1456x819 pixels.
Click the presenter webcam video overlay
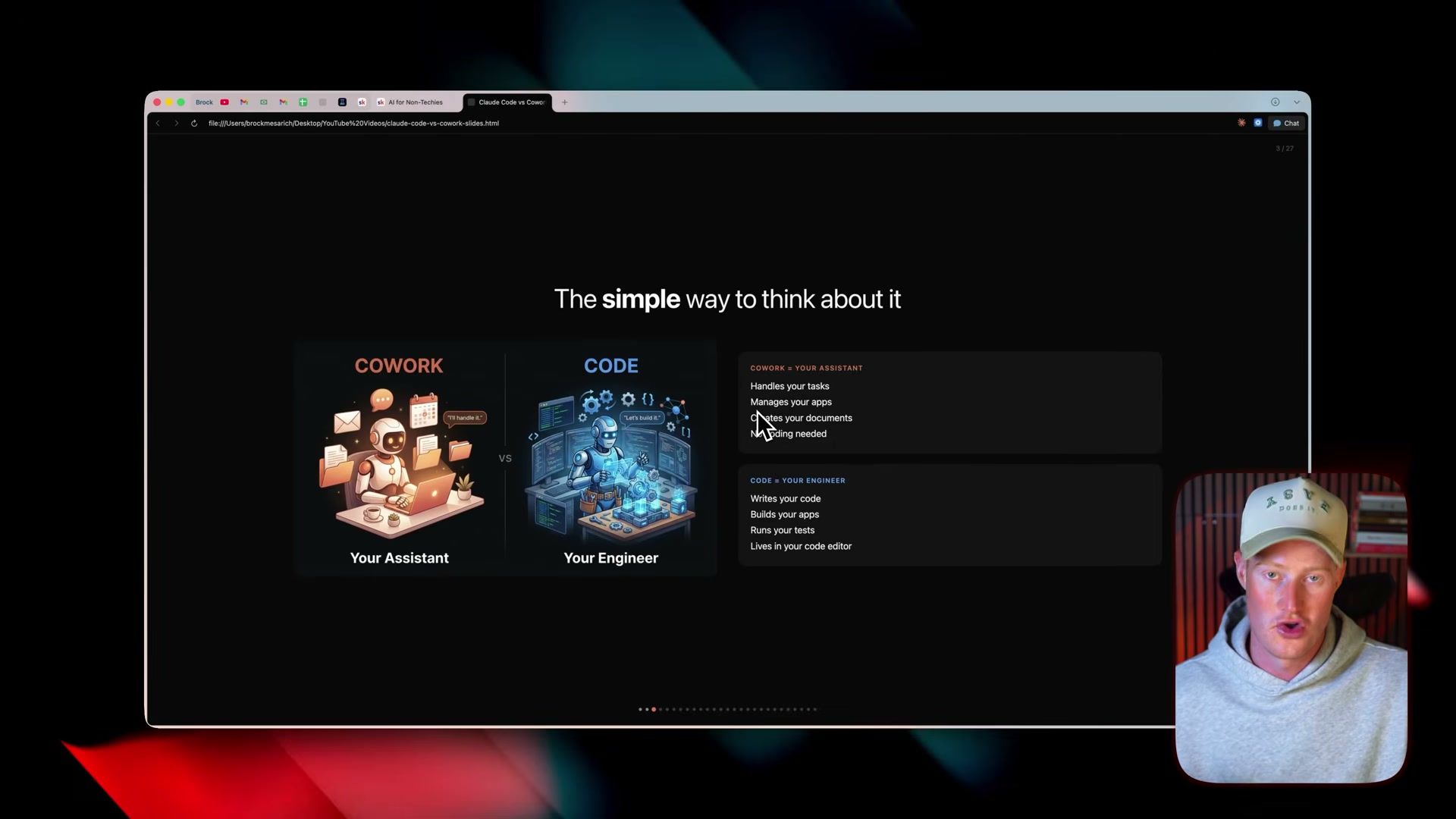point(1291,628)
